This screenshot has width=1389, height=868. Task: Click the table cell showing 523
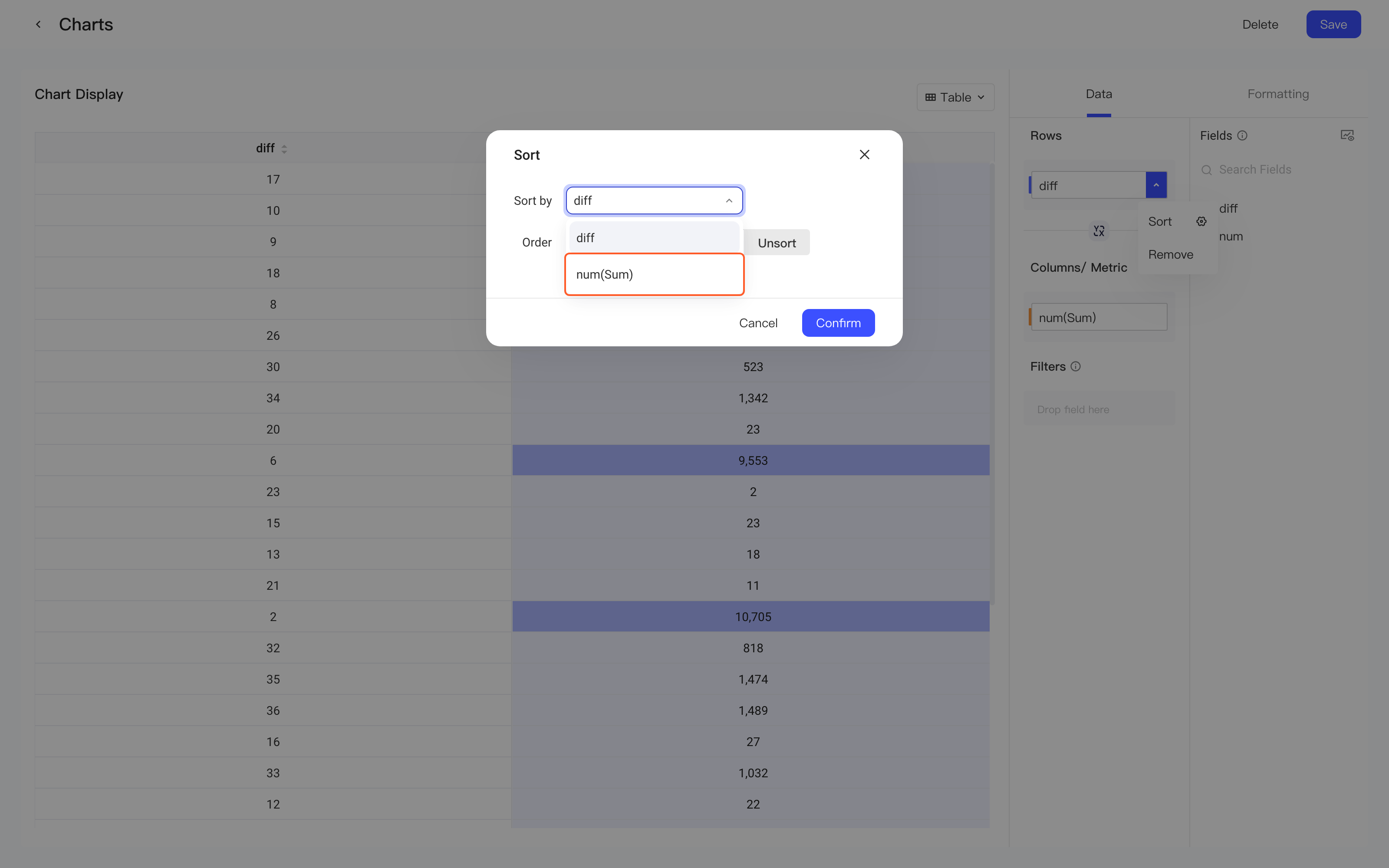point(751,367)
